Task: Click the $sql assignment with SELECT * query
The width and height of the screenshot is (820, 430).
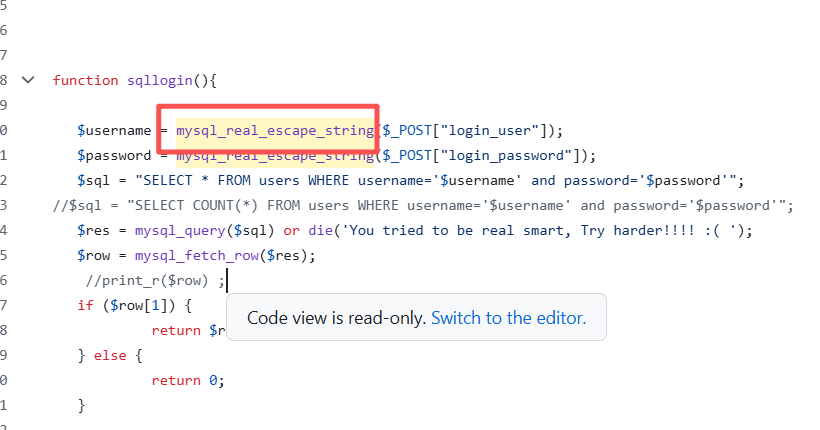Action: coord(411,180)
